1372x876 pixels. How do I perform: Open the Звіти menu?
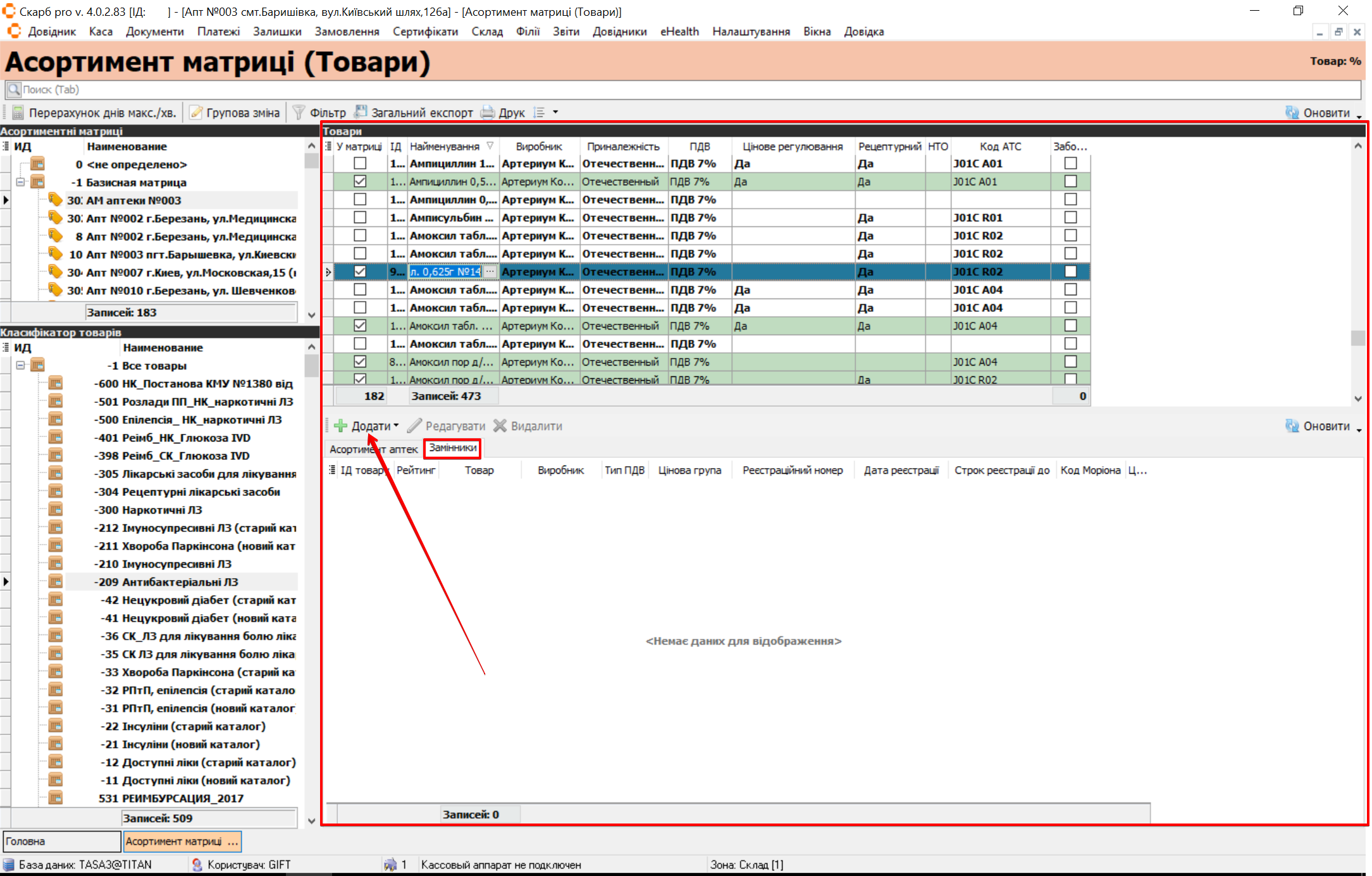tap(565, 32)
